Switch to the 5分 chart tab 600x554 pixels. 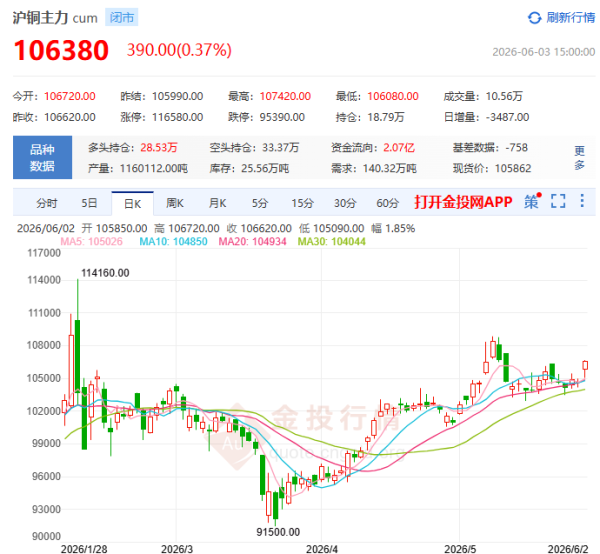(260, 203)
